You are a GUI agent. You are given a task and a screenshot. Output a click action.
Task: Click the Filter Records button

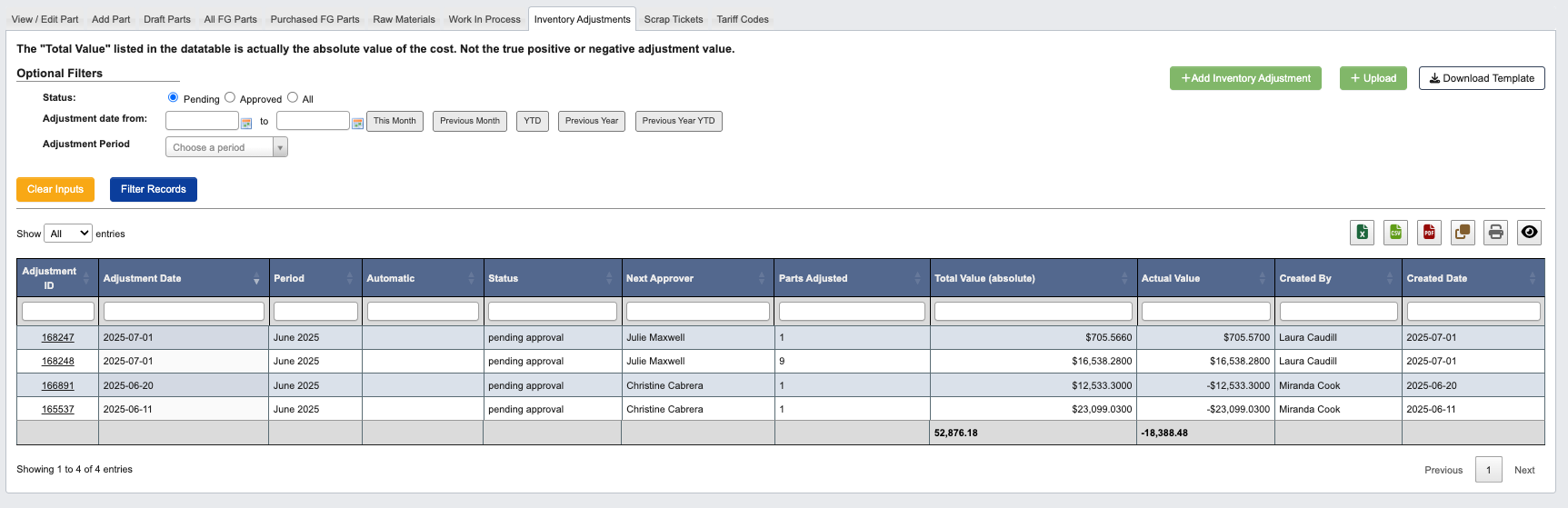coord(153,189)
